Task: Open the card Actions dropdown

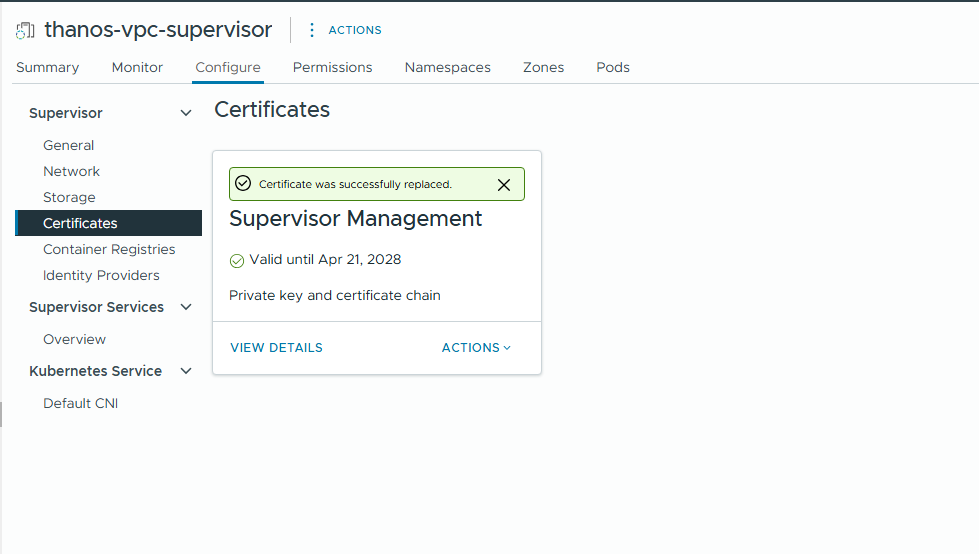Action: coord(476,348)
